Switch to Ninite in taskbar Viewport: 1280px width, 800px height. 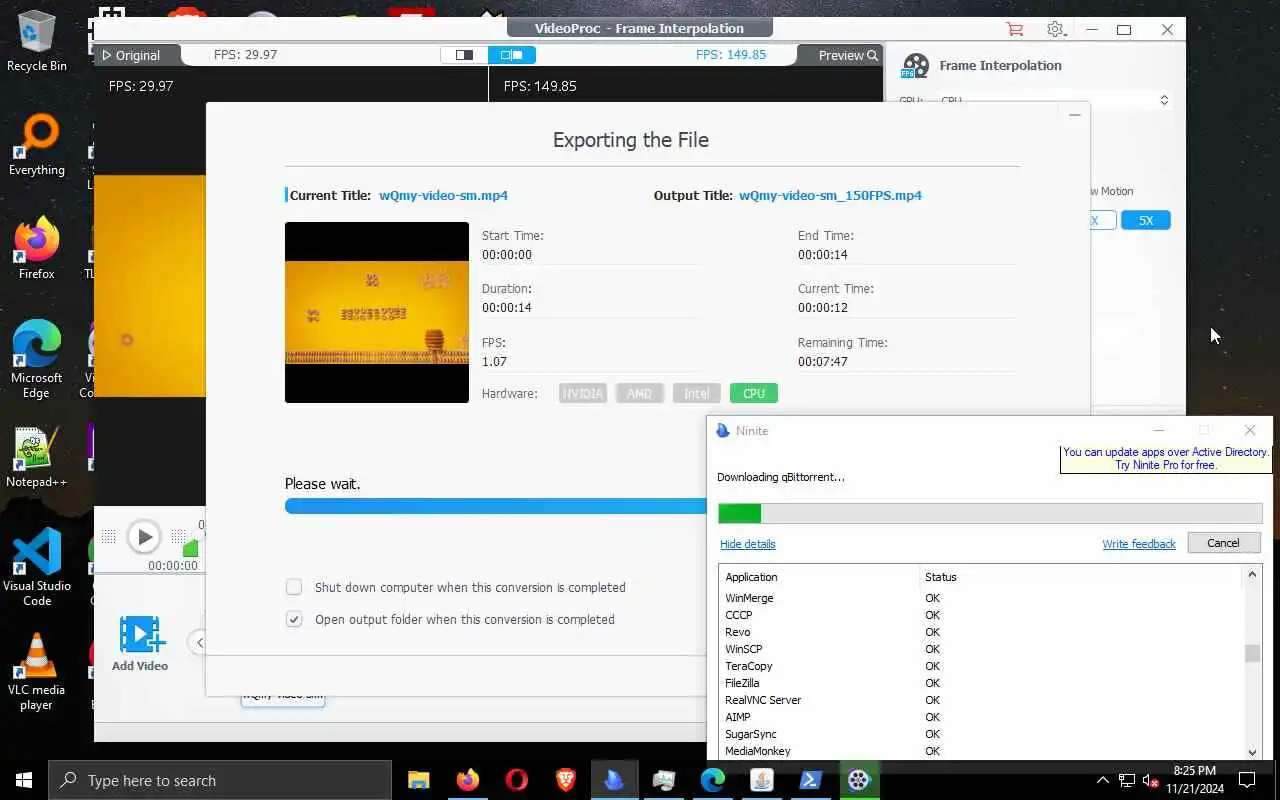point(614,780)
